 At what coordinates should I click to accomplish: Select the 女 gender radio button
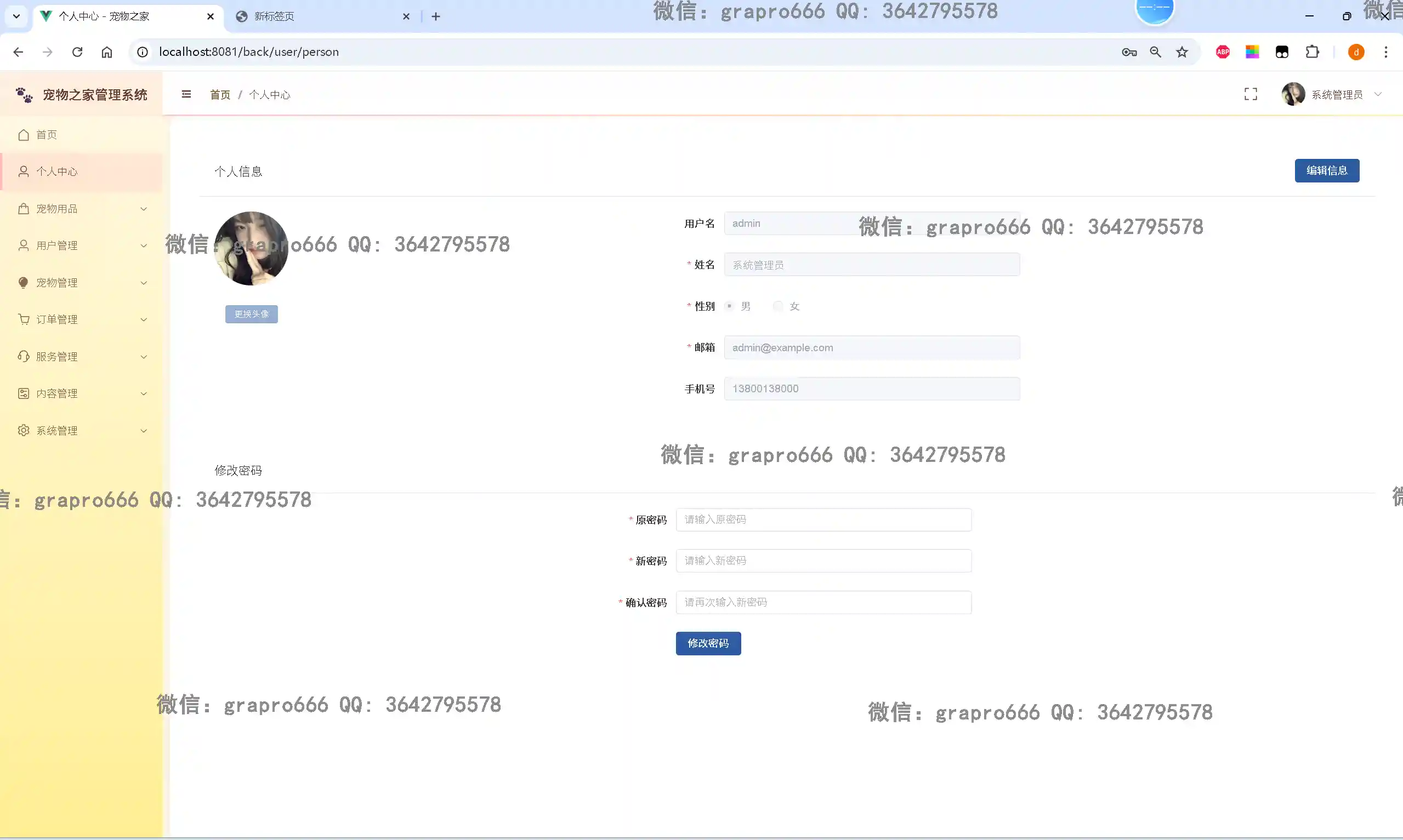click(x=778, y=306)
